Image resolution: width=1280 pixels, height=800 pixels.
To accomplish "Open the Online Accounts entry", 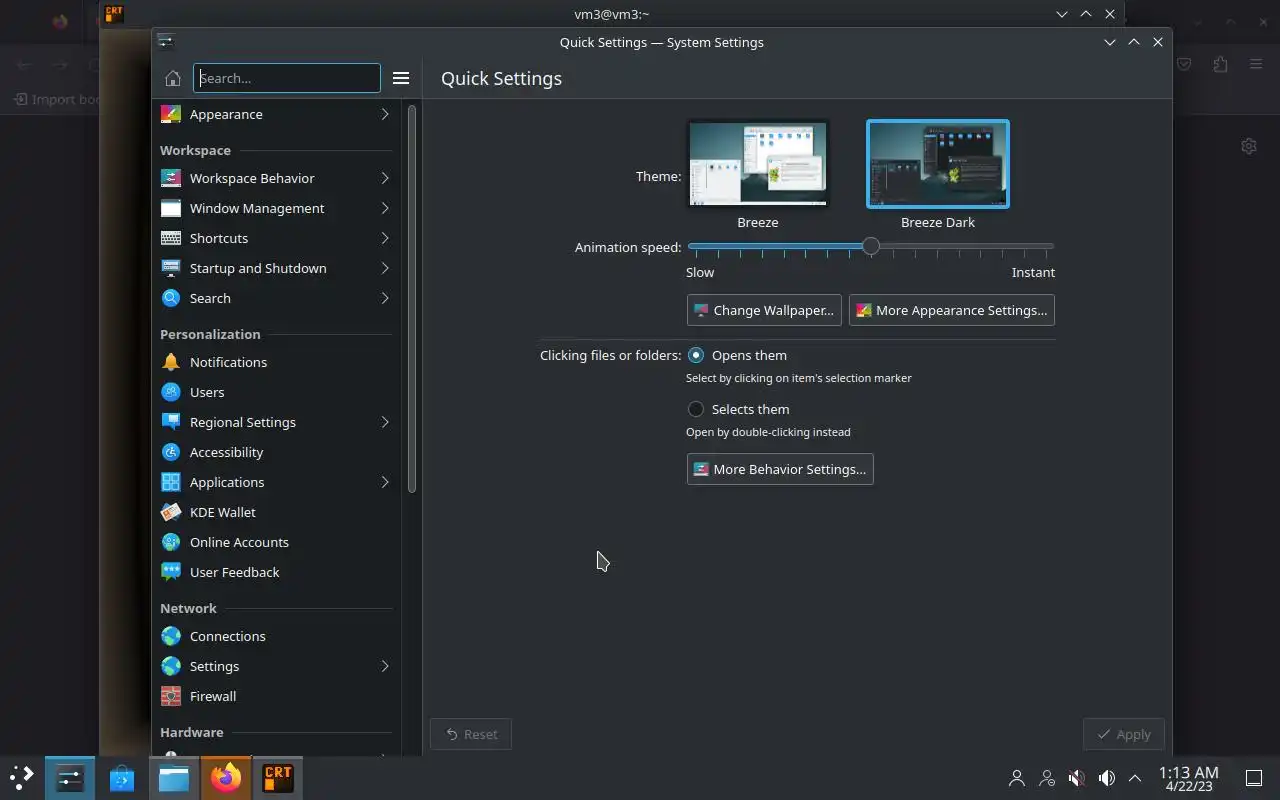I will pyautogui.click(x=277, y=542).
